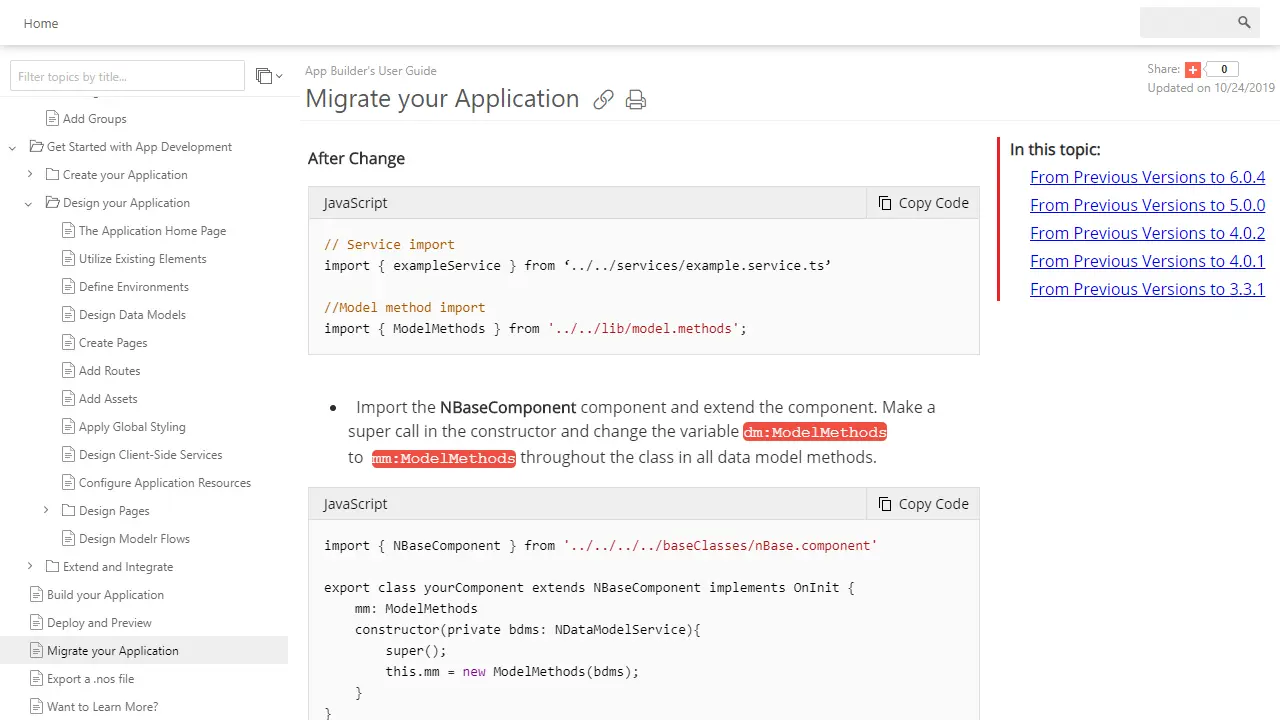Viewport: 1280px width, 720px height.
Task: Expand Extend and Integrate section
Action: point(30,567)
